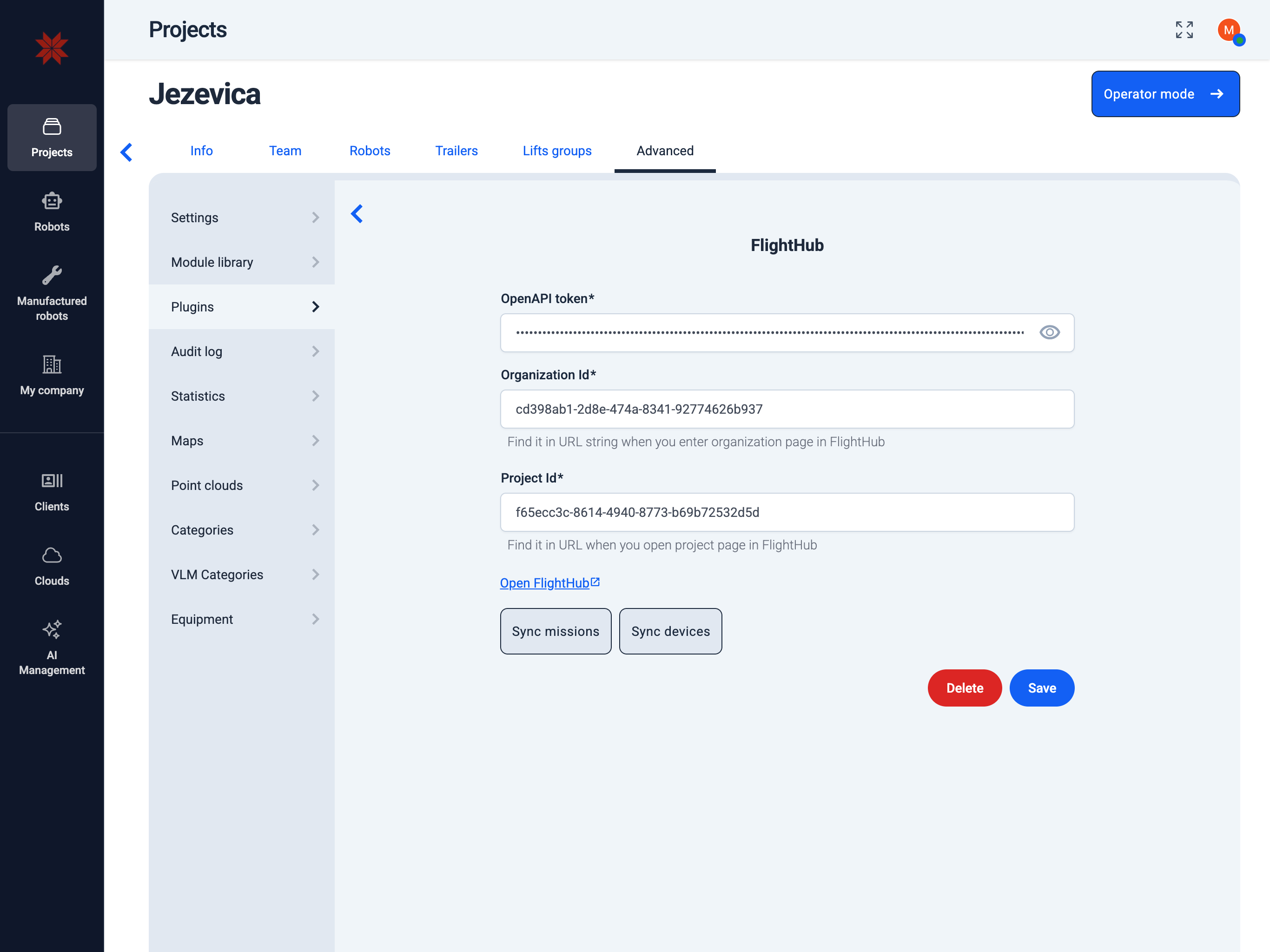Enter Operator mode
The width and height of the screenshot is (1270, 952).
1165,94
